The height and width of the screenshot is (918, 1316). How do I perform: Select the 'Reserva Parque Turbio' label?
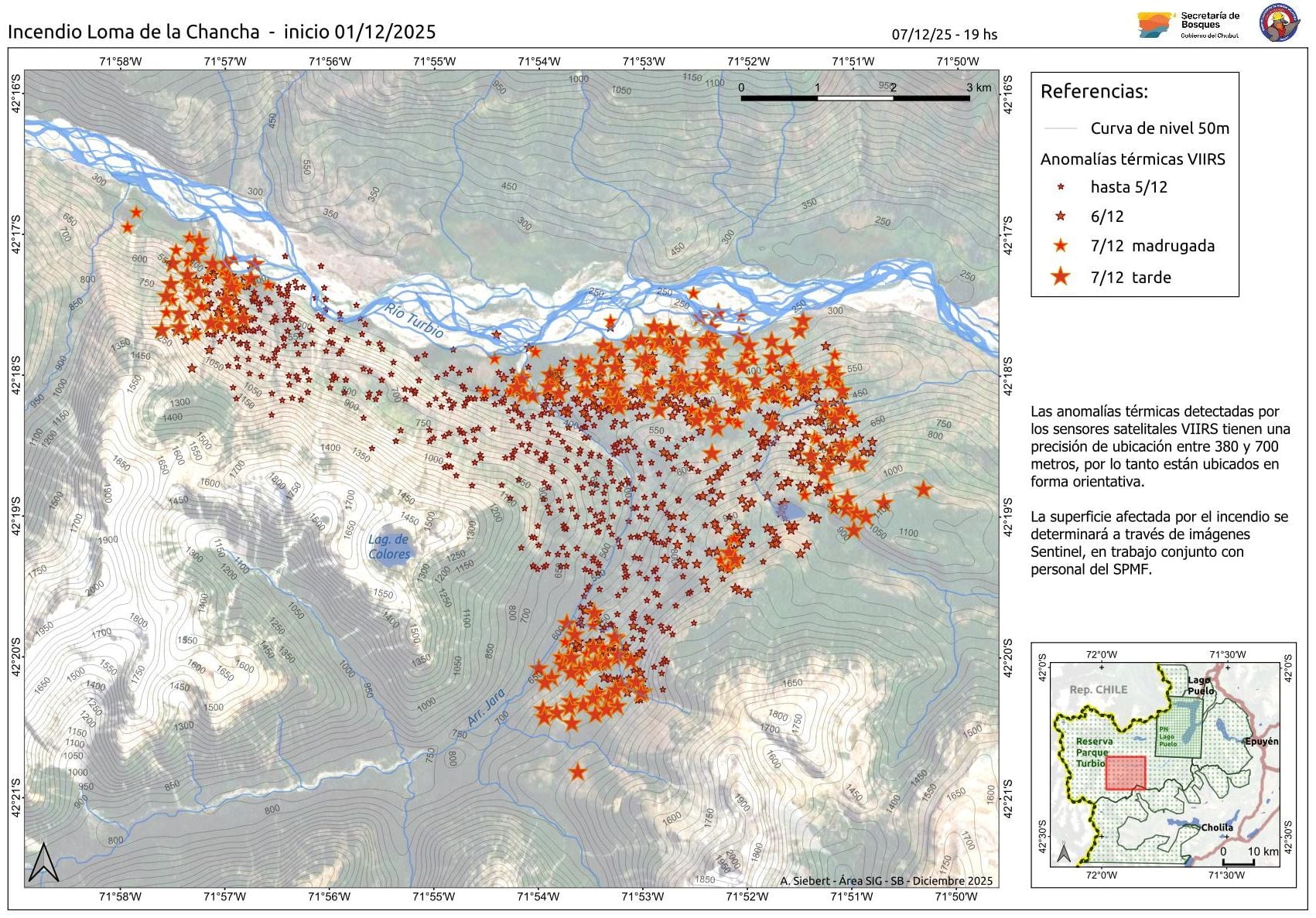1092,750
